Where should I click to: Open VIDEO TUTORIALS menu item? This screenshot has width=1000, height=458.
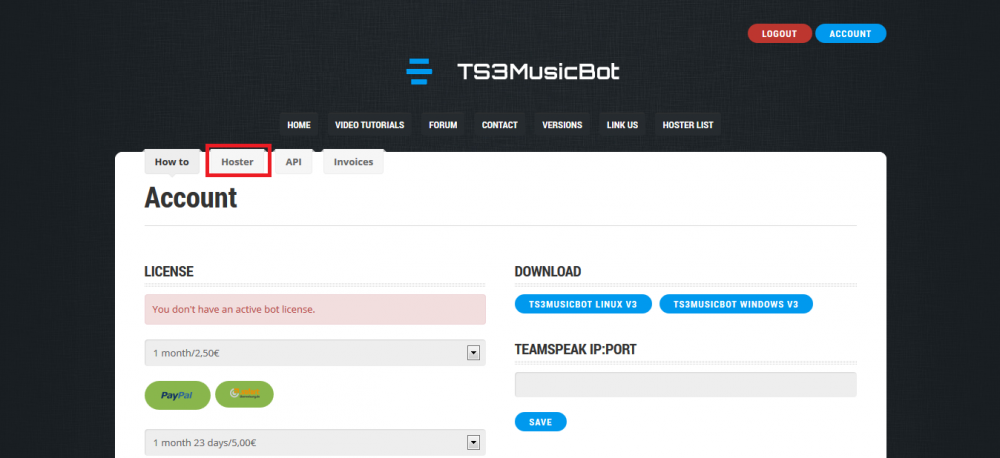click(x=369, y=125)
